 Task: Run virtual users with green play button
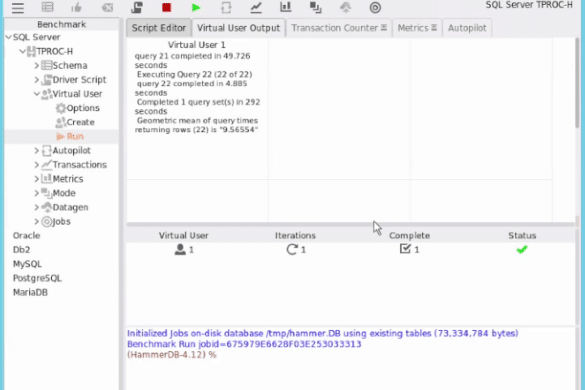coord(196,7)
